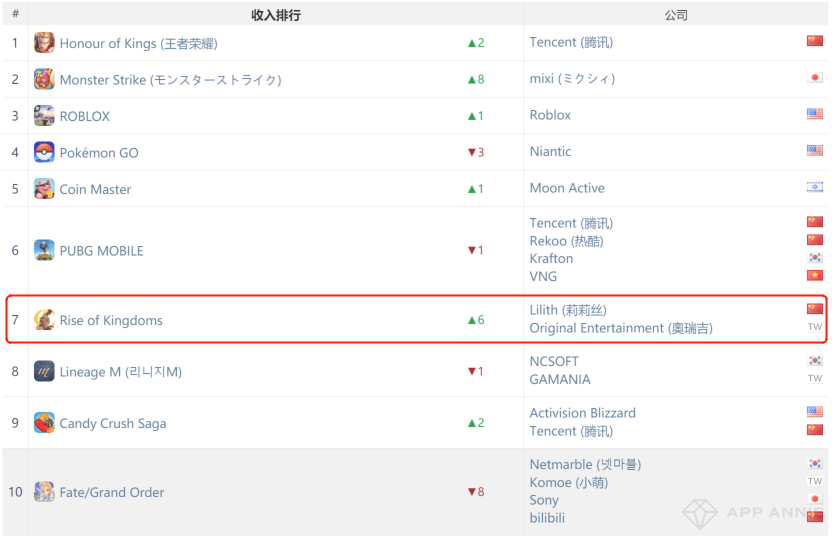Viewport: 832px width, 540px height.
Task: Click the Rise of Kingdoms app icon
Action: (x=44, y=320)
